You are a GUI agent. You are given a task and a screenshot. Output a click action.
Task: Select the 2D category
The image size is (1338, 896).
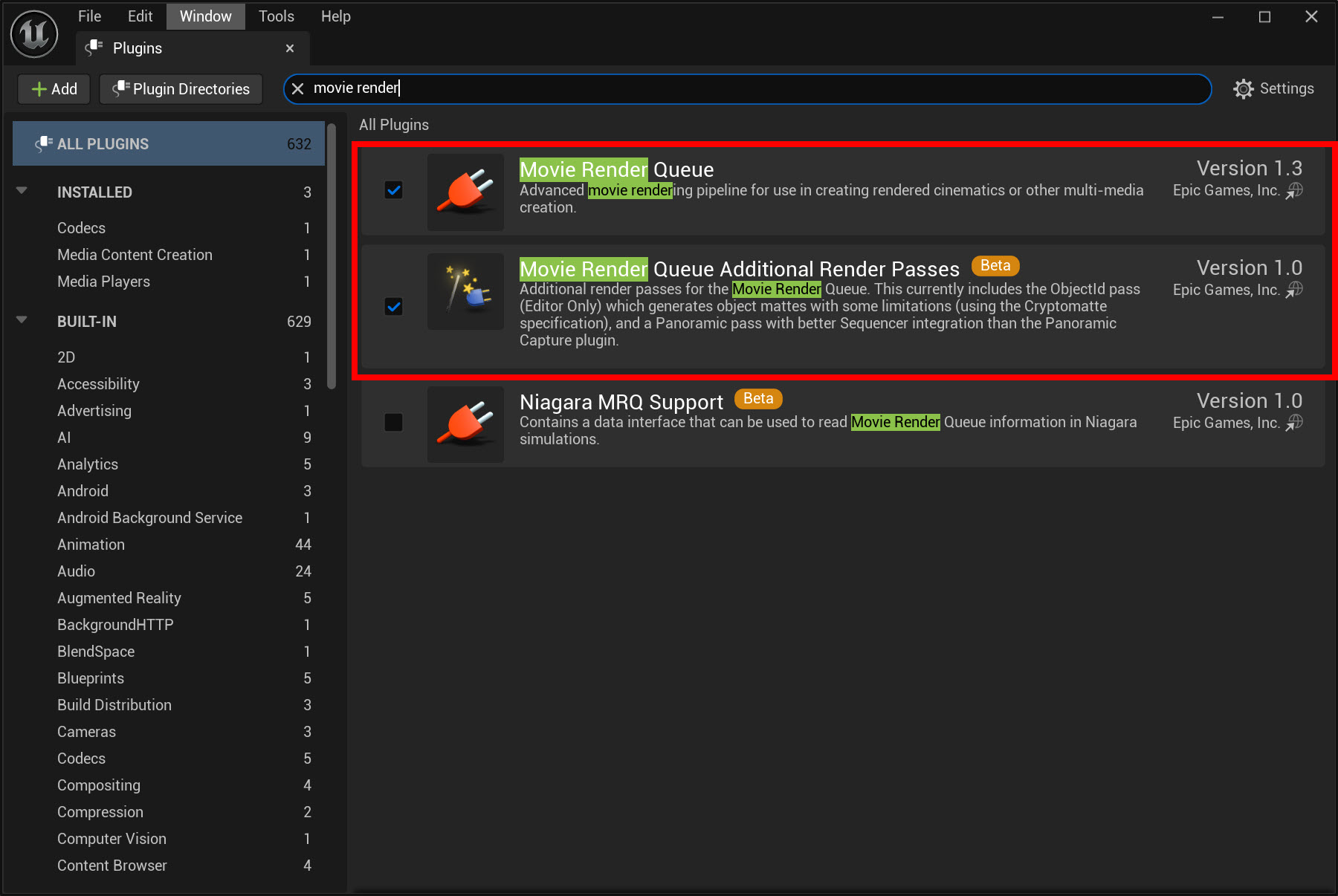(169, 357)
